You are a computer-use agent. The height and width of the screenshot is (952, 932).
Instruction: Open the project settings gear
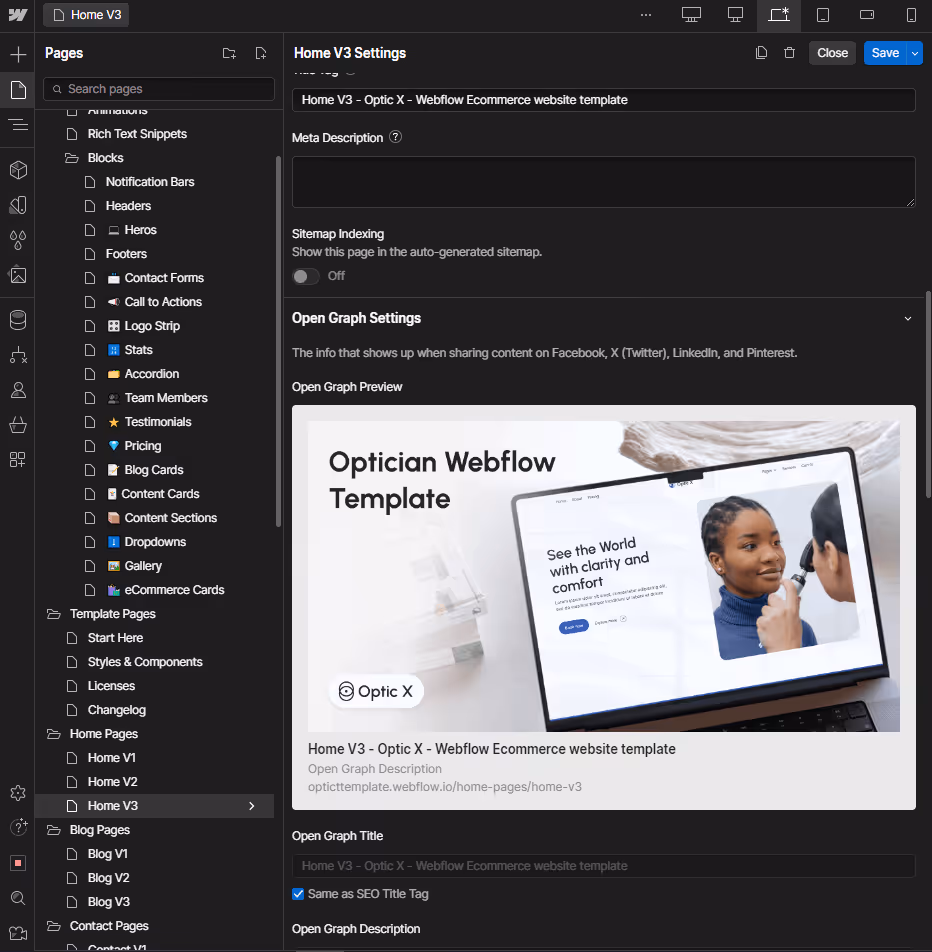click(x=17, y=792)
